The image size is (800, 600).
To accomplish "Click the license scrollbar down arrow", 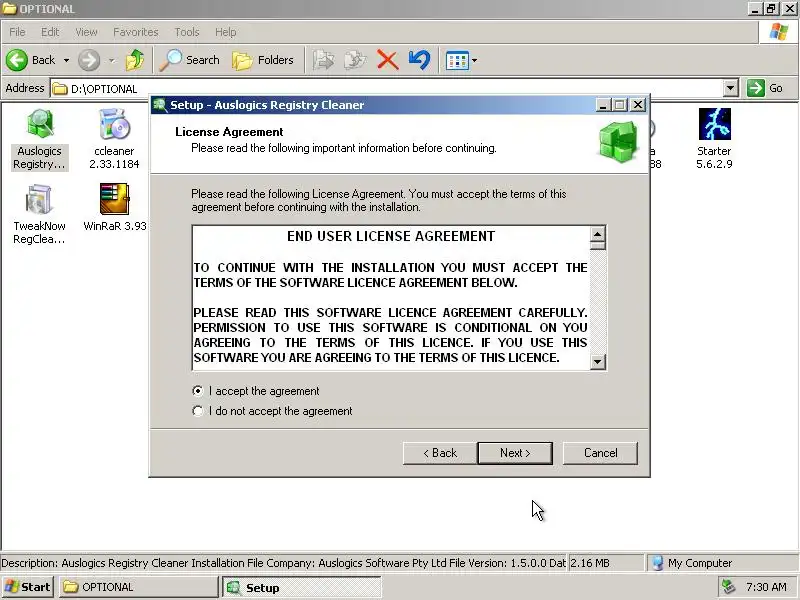I will click(597, 362).
